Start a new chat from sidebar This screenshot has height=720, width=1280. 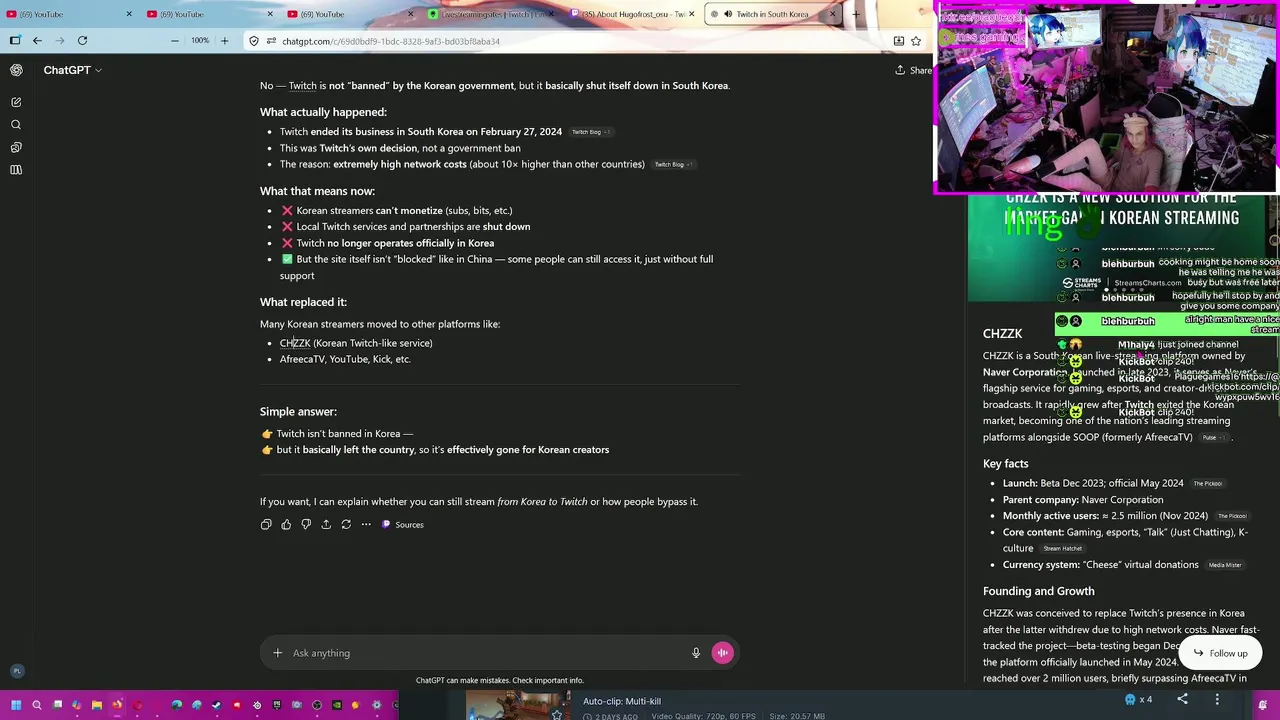coord(16,102)
